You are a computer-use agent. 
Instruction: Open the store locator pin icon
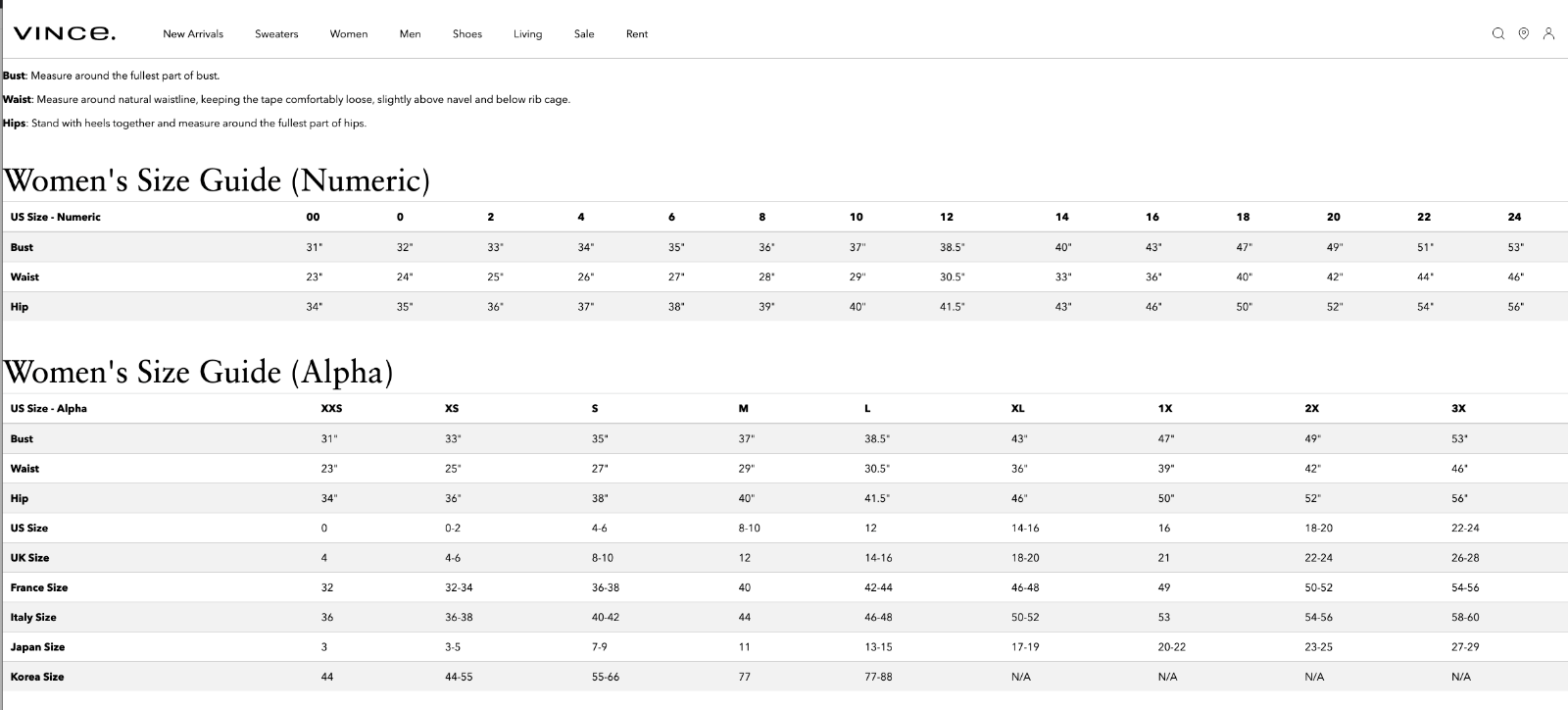1523,33
